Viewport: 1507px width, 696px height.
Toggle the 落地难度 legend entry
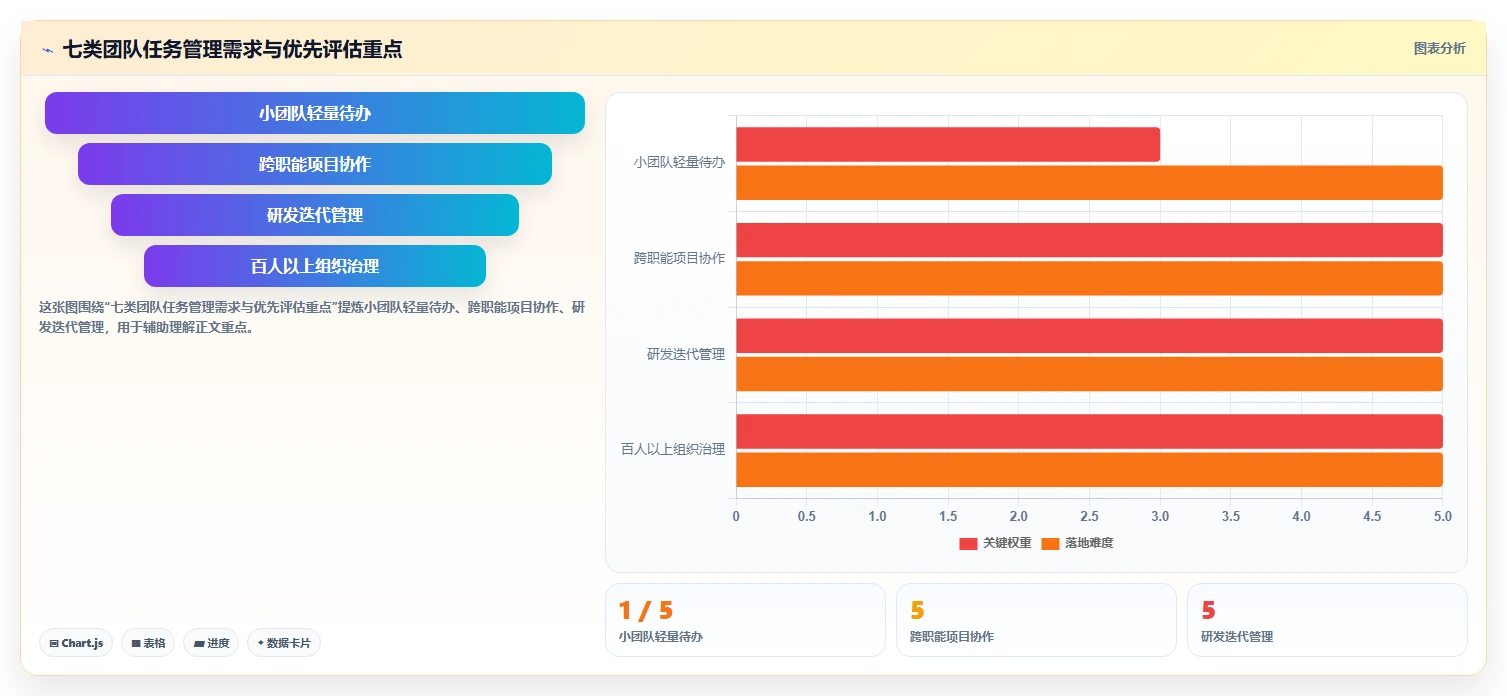click(x=1077, y=543)
